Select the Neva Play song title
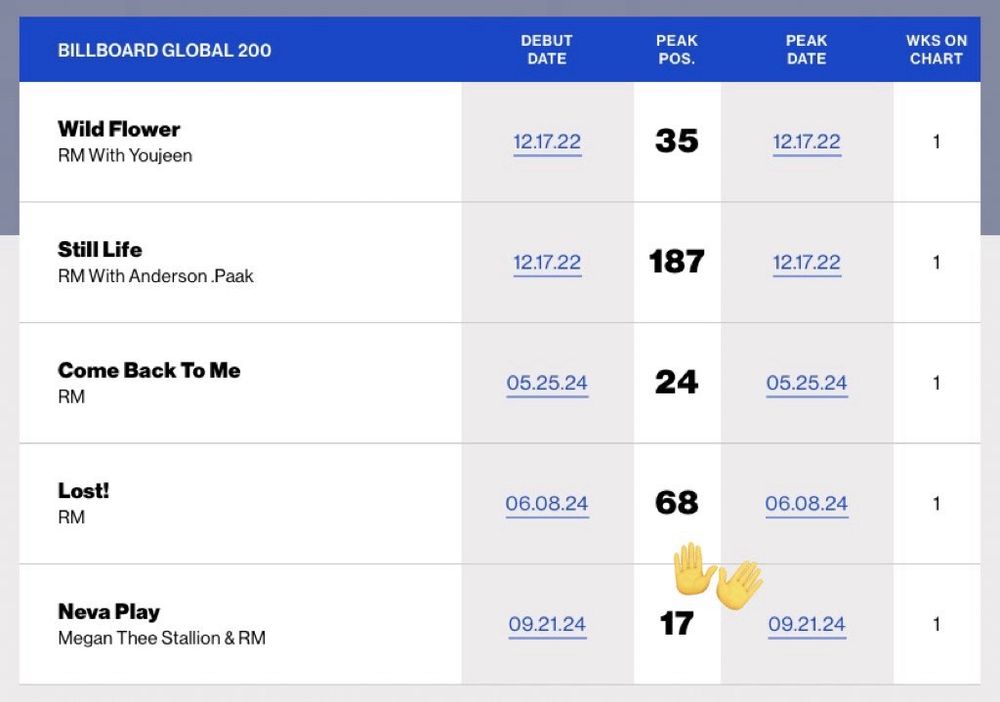 pos(108,611)
